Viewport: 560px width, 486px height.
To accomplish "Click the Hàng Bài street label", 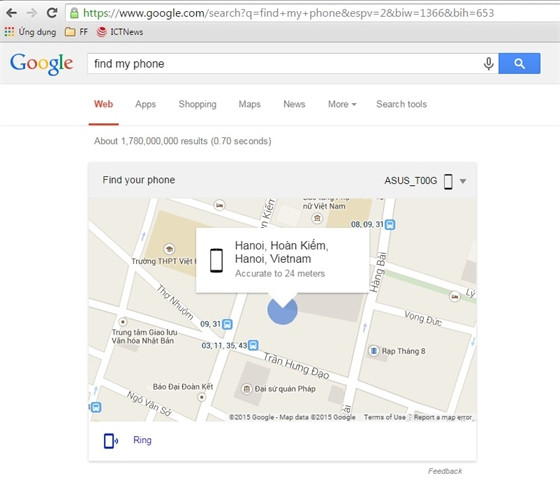I will (378, 272).
